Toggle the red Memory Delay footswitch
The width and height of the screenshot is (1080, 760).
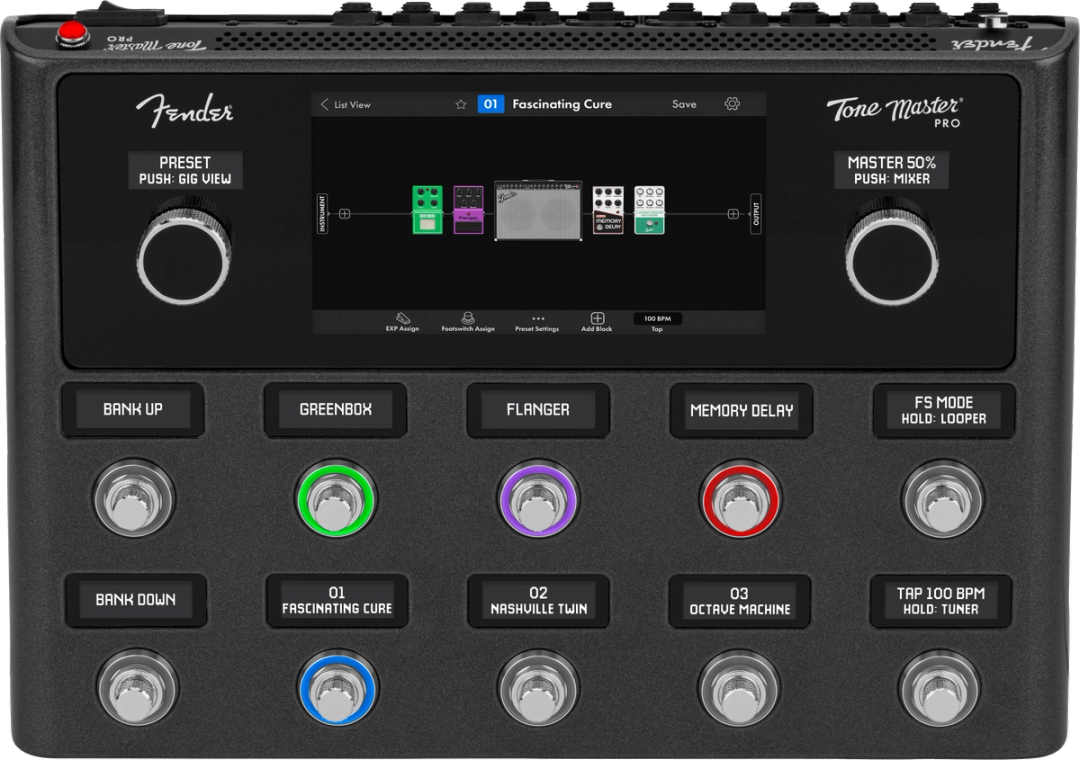click(740, 500)
